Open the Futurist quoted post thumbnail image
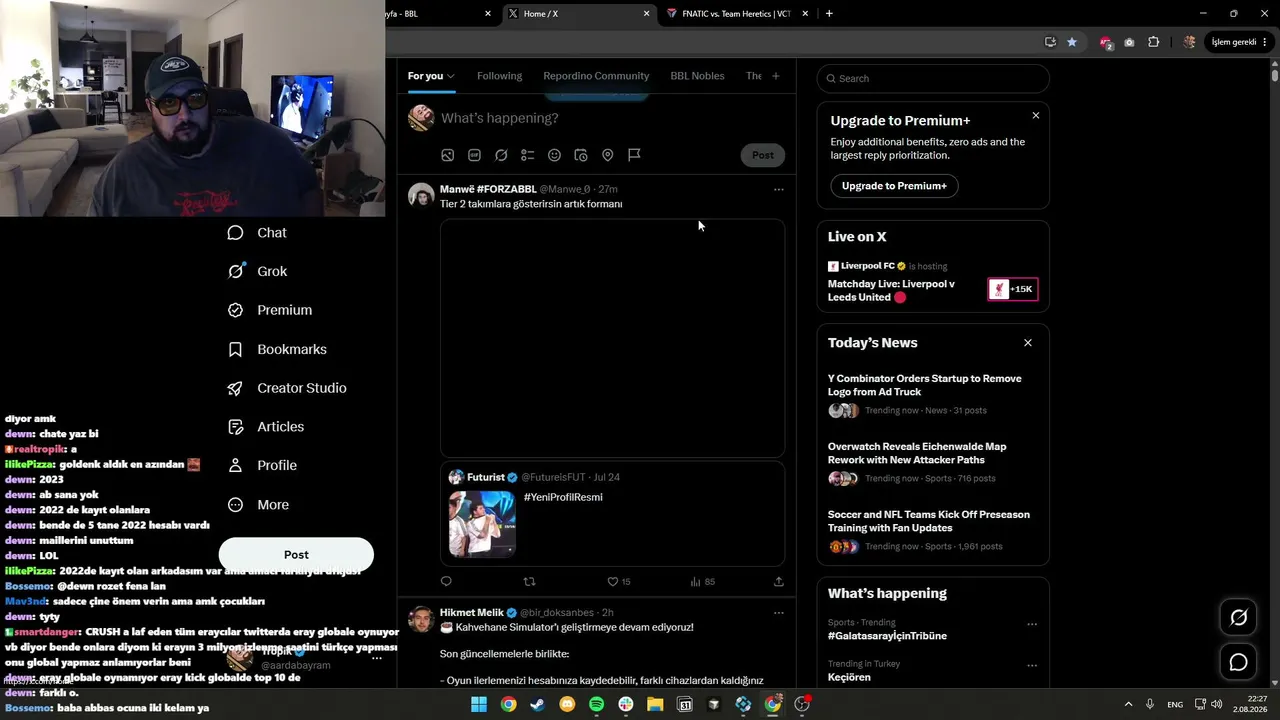This screenshot has width=1280, height=720. pos(482,524)
